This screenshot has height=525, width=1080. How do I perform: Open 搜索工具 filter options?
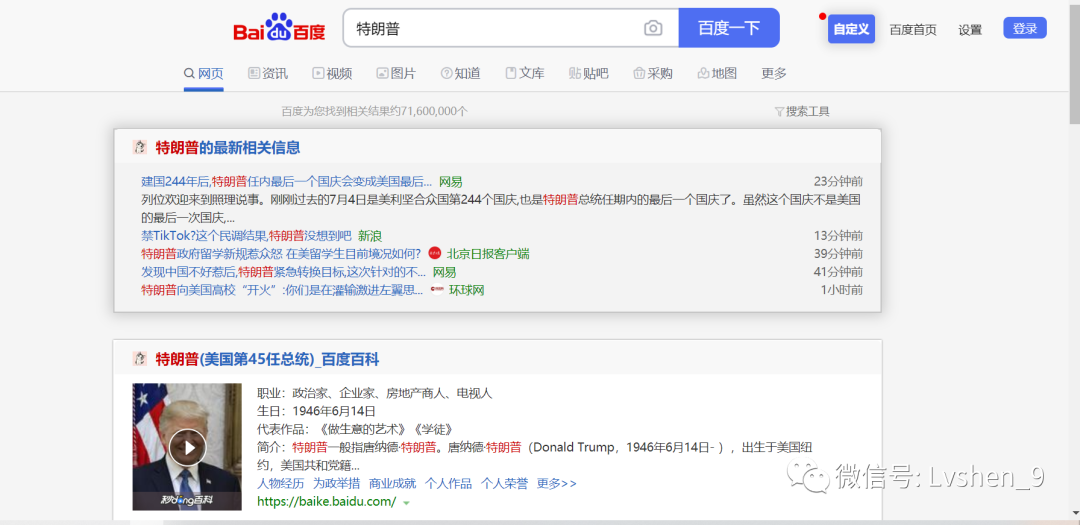pyautogui.click(x=802, y=112)
